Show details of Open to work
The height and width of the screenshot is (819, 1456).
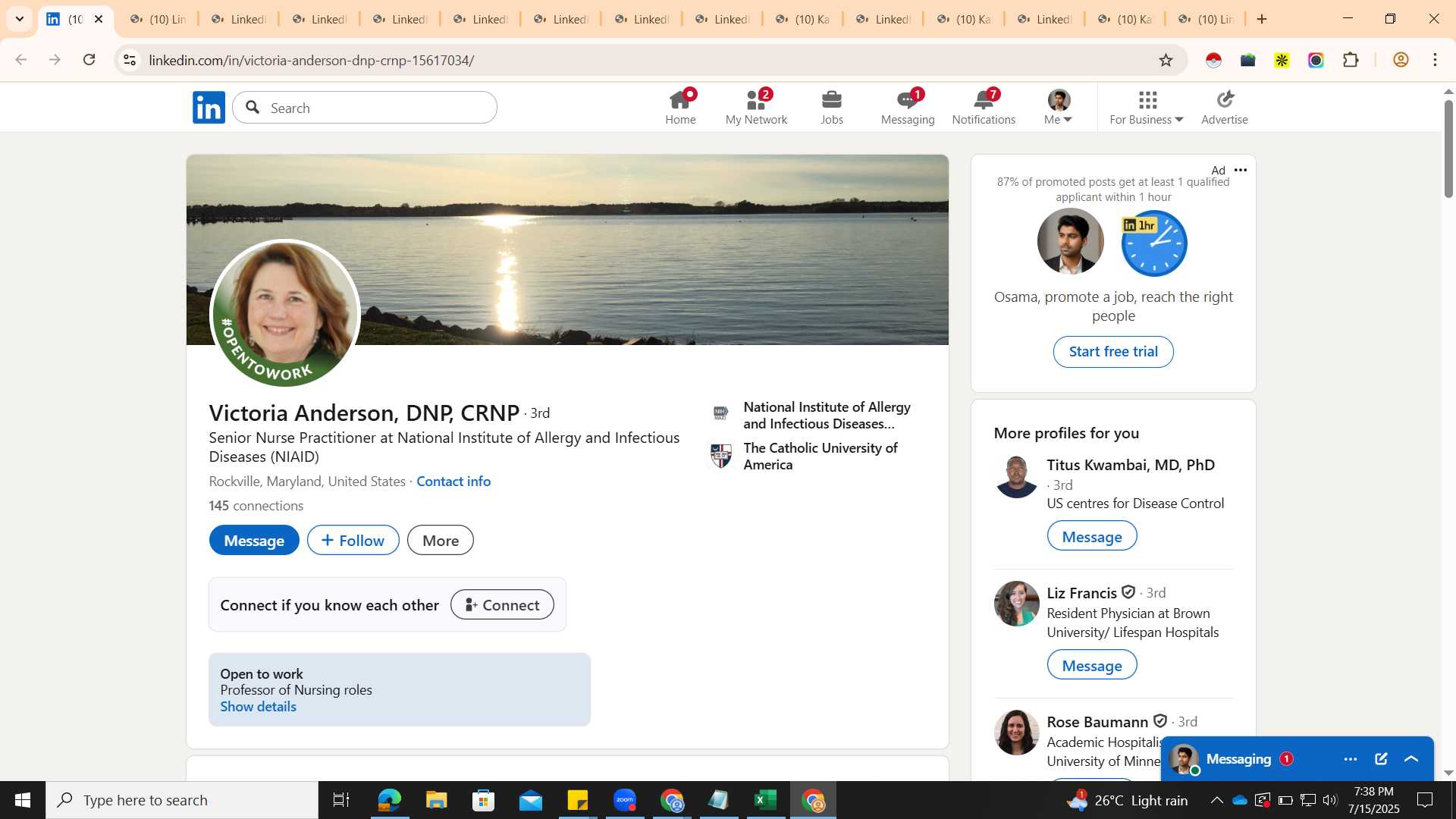click(259, 706)
